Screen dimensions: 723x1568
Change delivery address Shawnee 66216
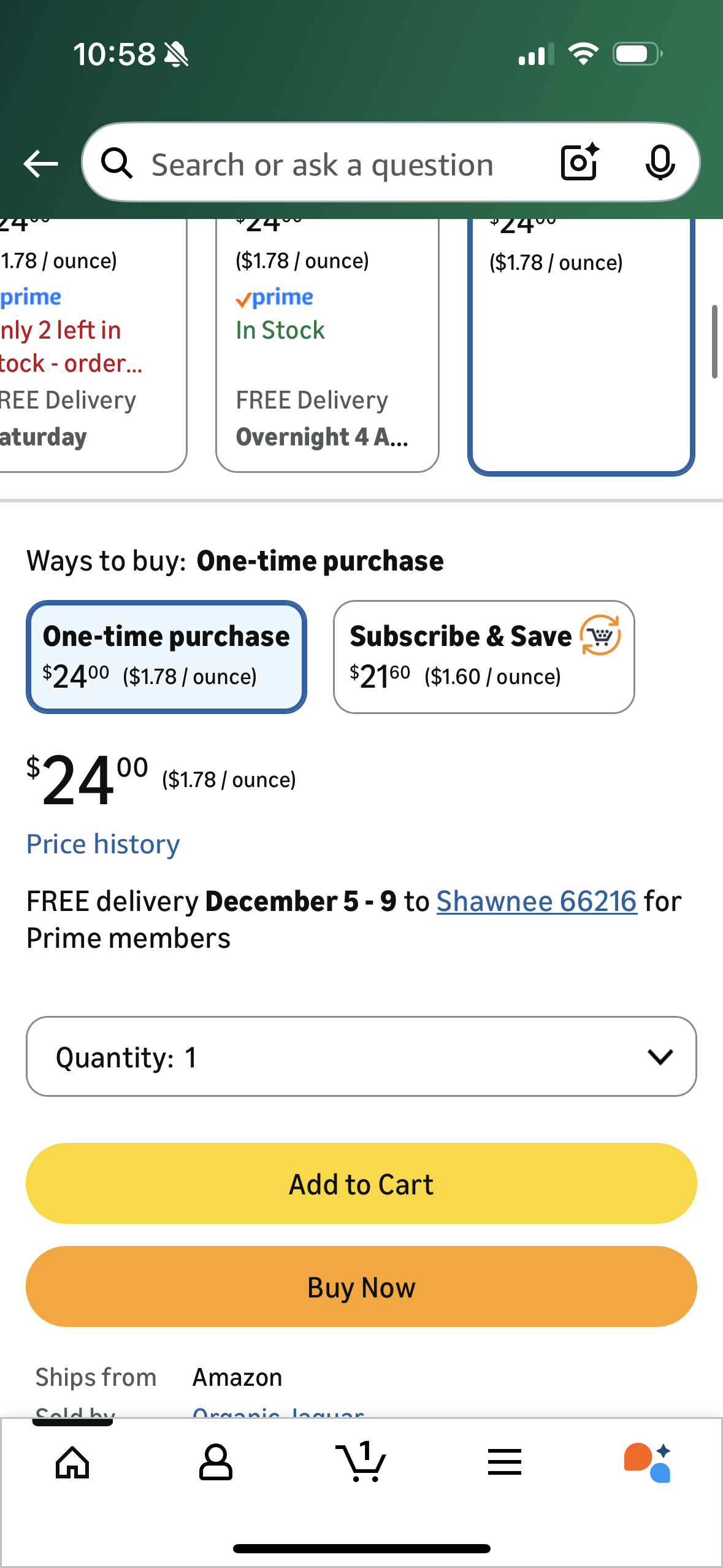click(537, 901)
